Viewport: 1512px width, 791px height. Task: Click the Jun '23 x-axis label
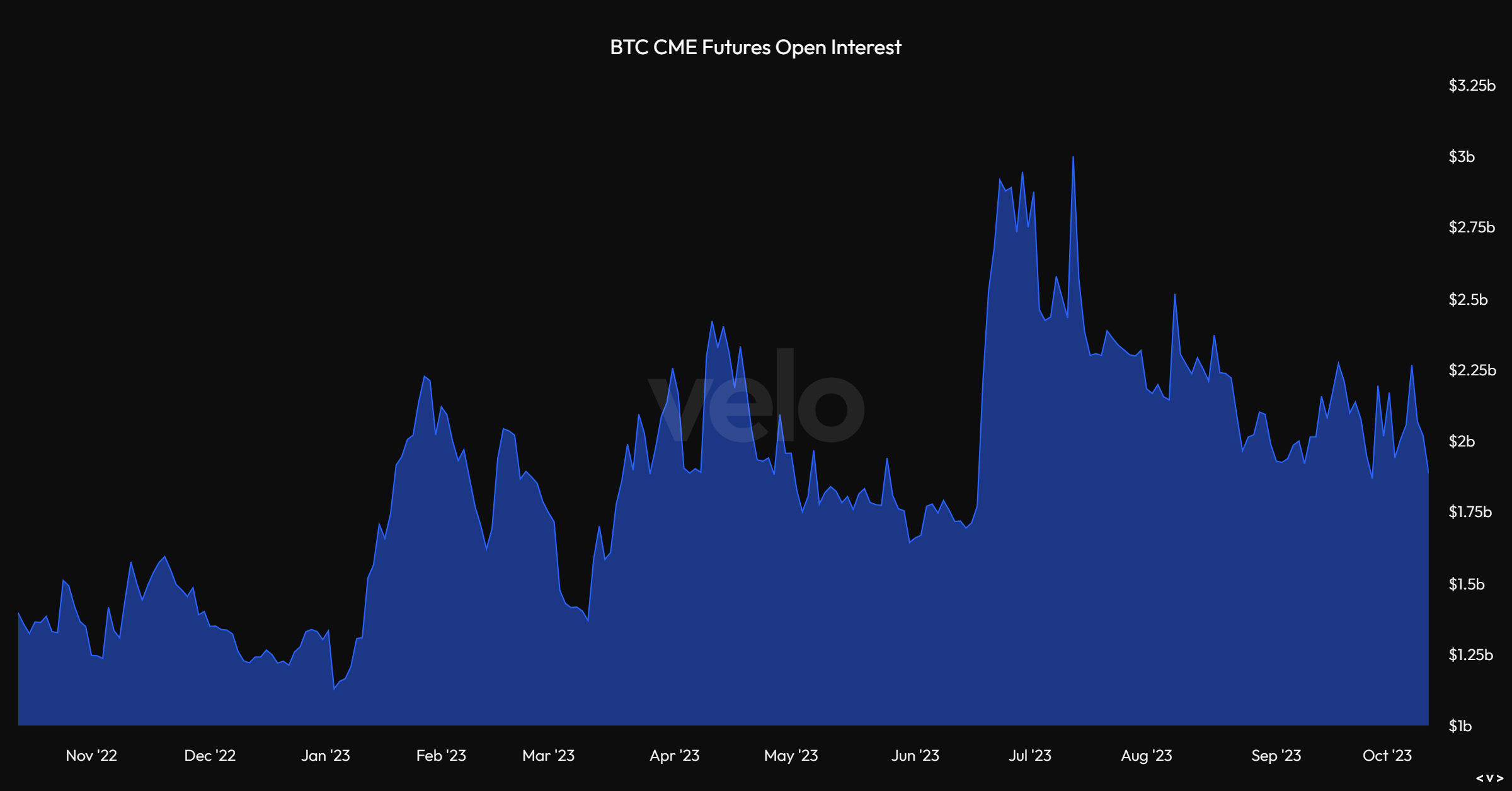click(915, 756)
